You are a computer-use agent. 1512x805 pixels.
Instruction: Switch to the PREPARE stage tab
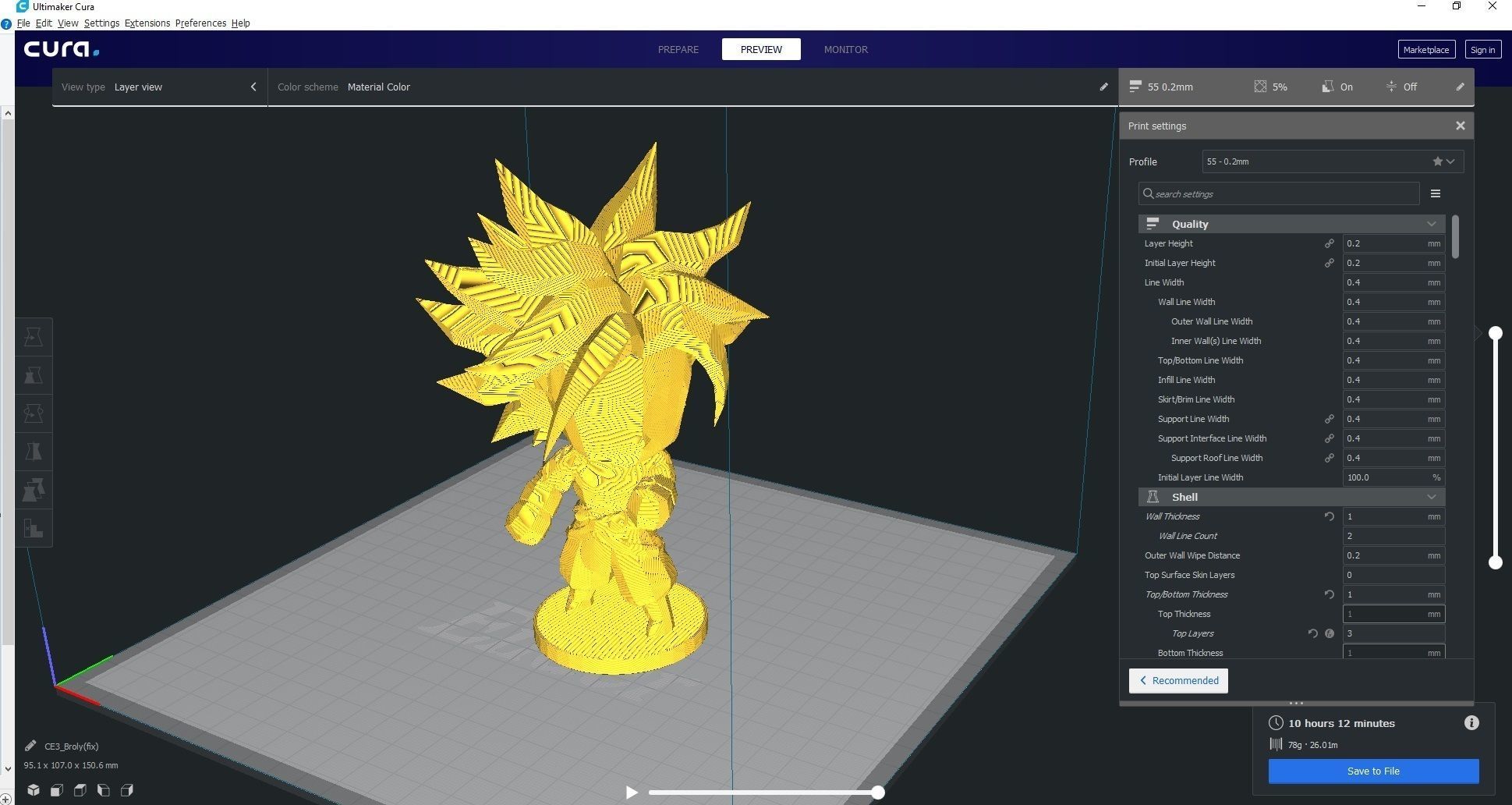click(x=678, y=49)
